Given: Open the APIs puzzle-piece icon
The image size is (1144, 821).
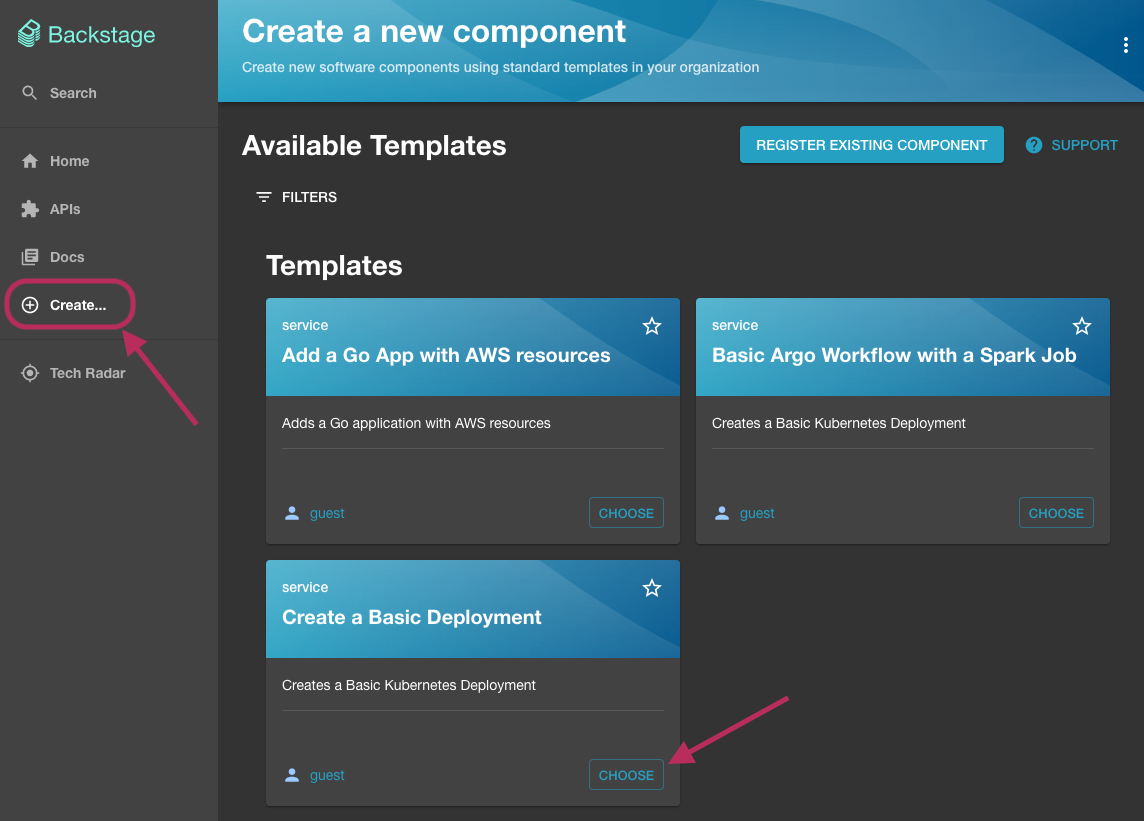Looking at the screenshot, I should point(30,209).
